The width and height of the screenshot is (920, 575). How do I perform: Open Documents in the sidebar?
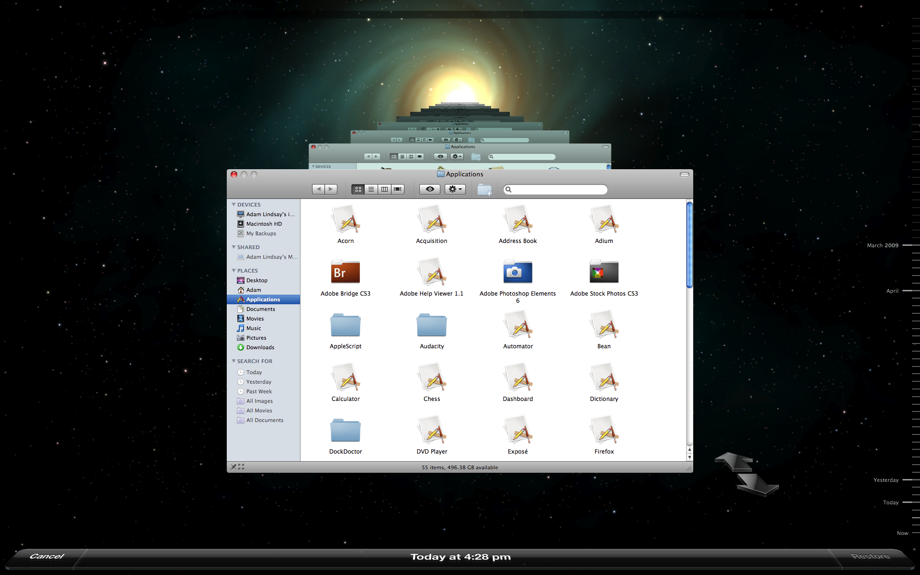(x=263, y=309)
